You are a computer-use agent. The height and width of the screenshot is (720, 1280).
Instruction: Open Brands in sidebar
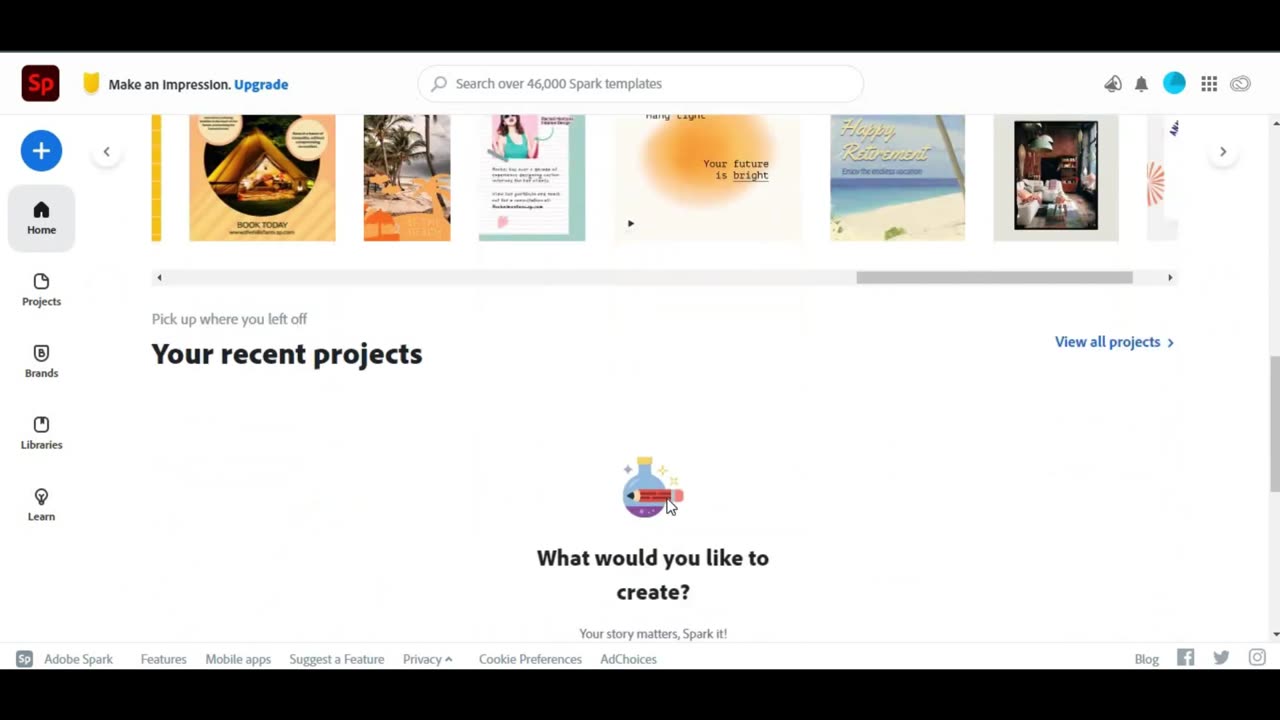[41, 361]
